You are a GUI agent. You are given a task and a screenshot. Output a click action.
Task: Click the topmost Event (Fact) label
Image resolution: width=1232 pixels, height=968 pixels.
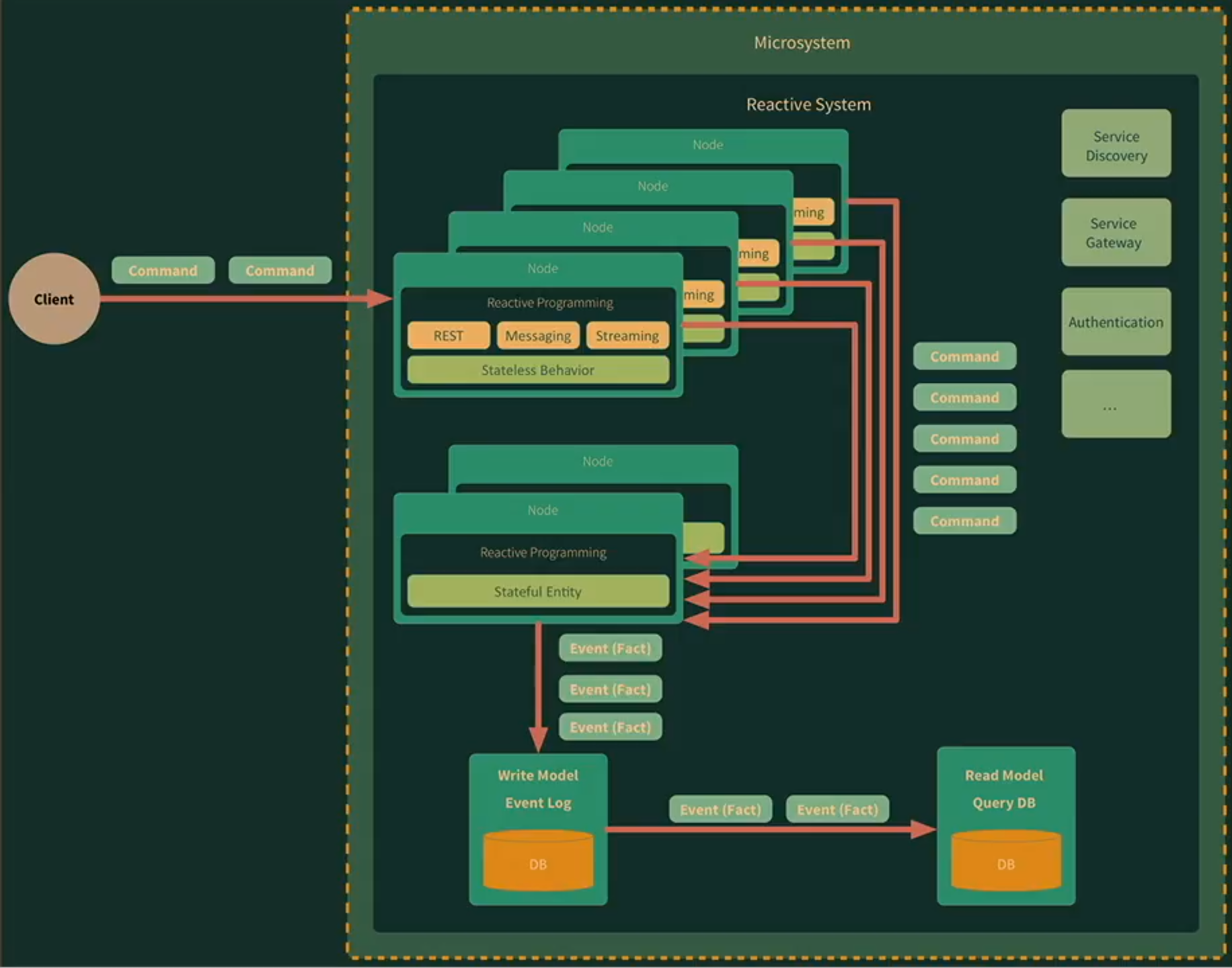pyautogui.click(x=609, y=648)
